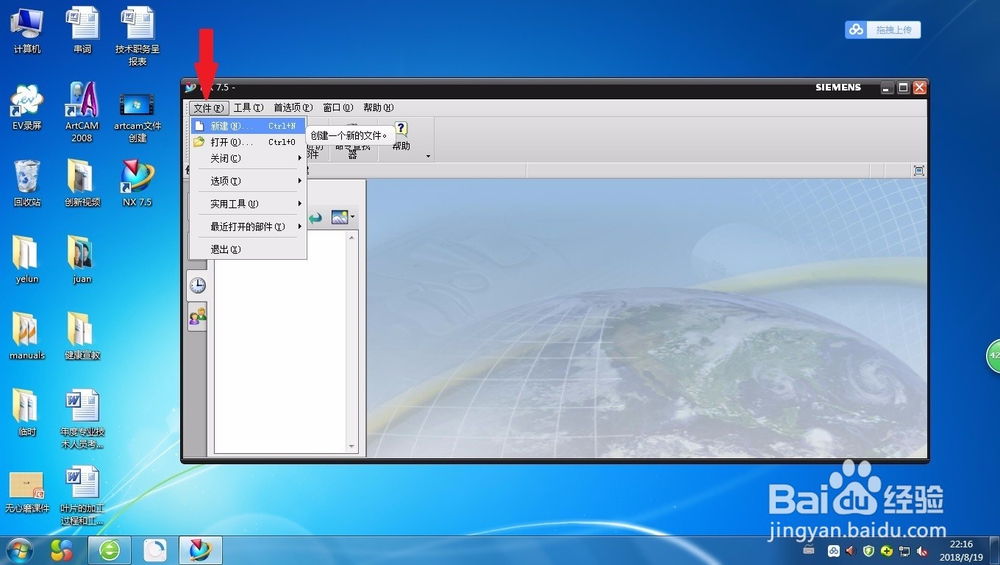Click the green shield tray icon
This screenshot has height=565, width=1000.
869,551
